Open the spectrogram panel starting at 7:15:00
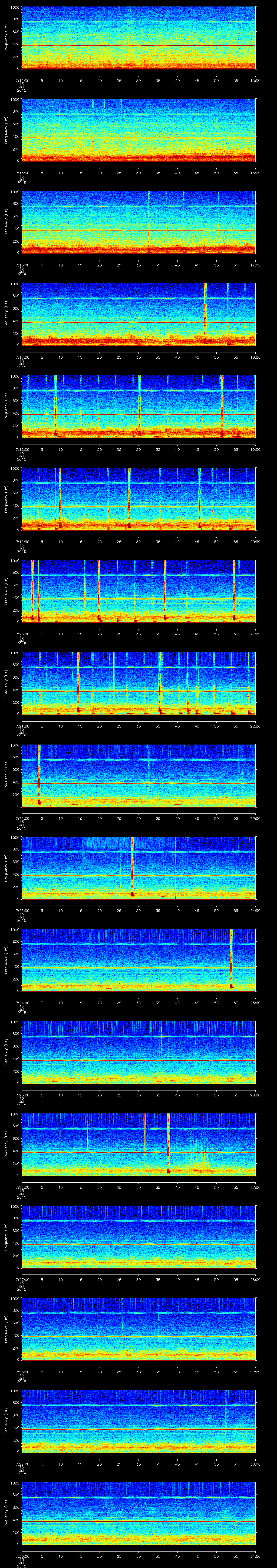This screenshot has width=277, height=1568. pyautogui.click(x=138, y=130)
